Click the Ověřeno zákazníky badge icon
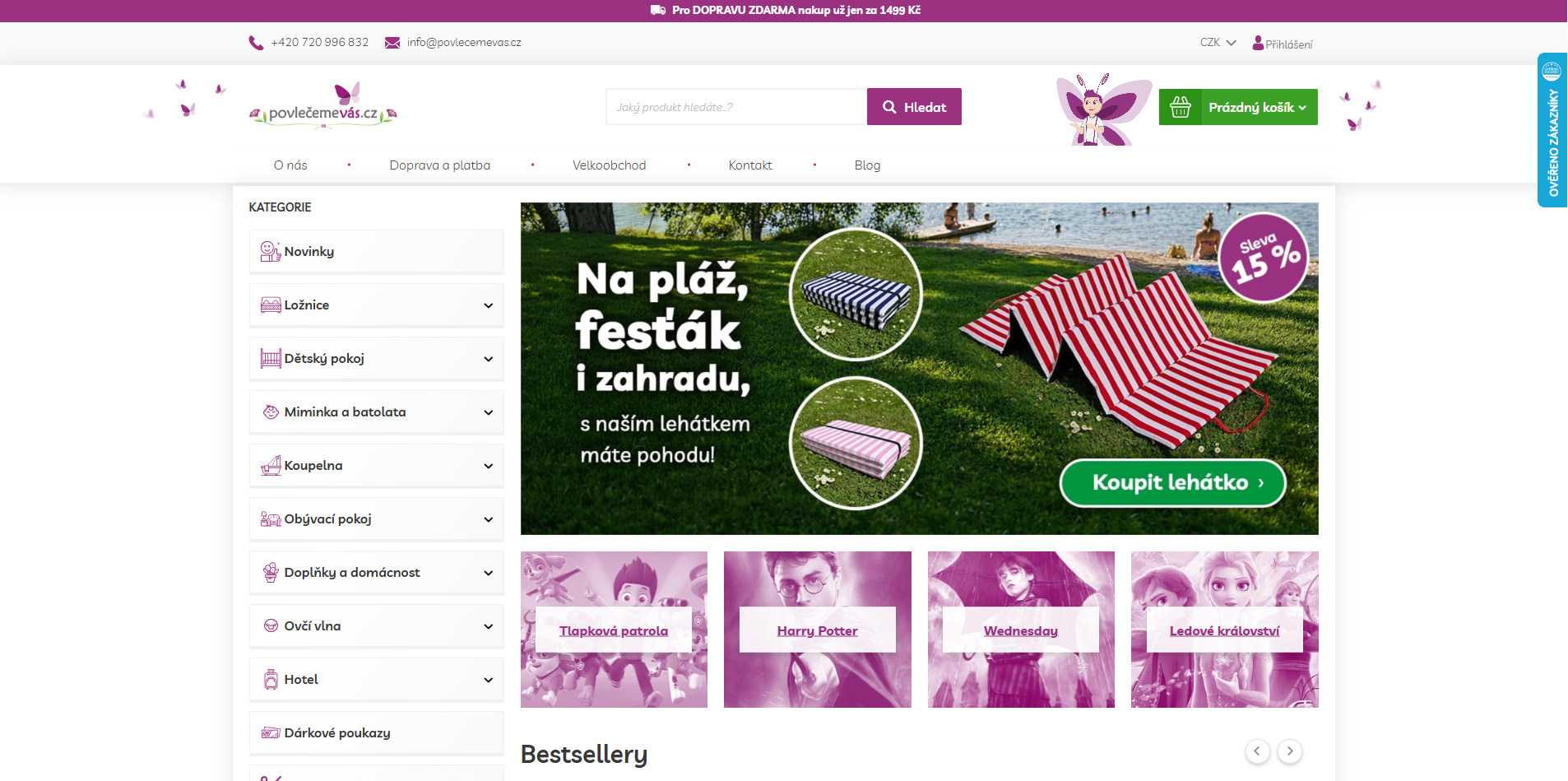 pyautogui.click(x=1552, y=72)
